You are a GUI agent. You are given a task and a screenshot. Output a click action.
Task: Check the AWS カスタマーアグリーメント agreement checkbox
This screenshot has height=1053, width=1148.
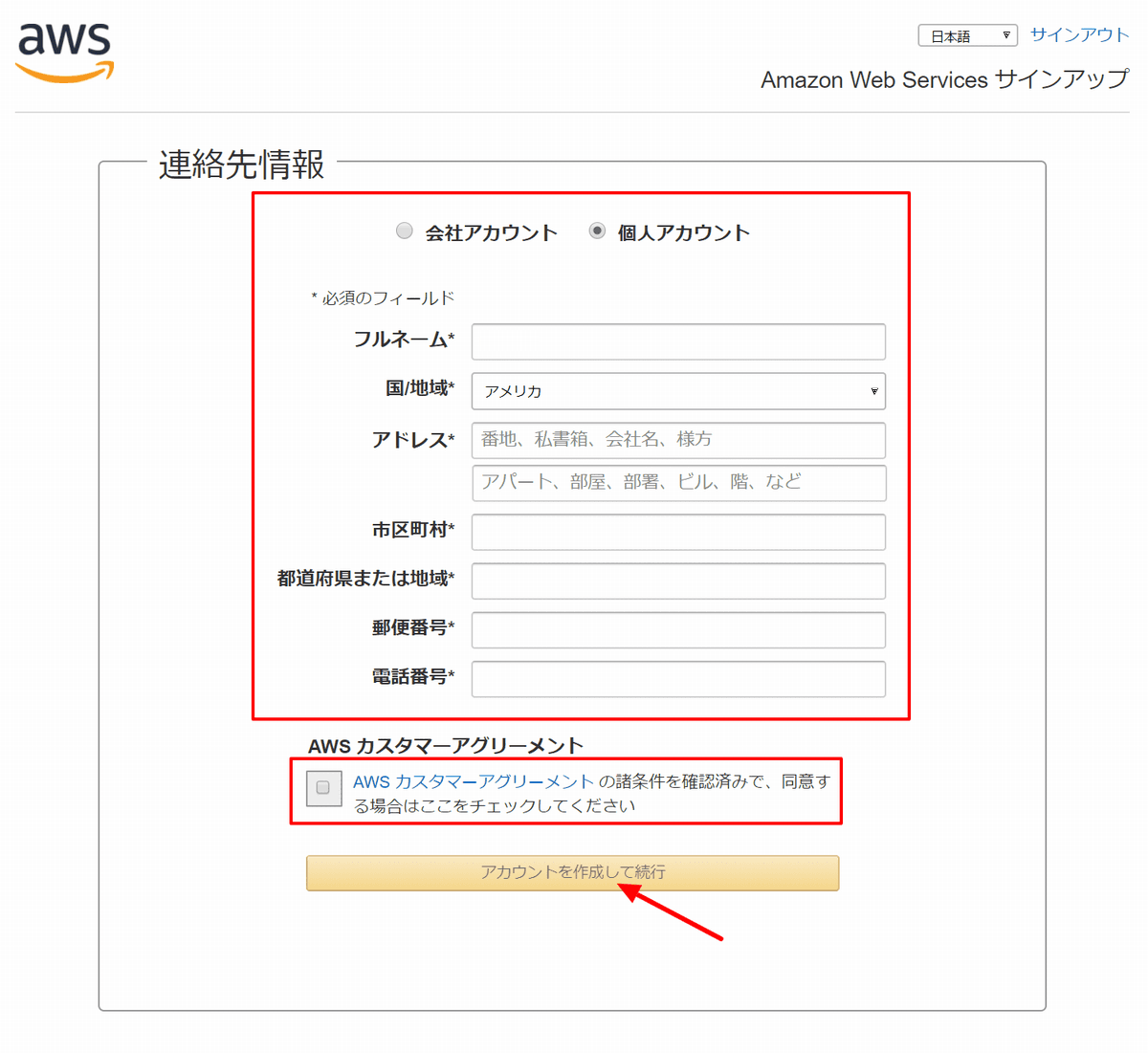(323, 788)
